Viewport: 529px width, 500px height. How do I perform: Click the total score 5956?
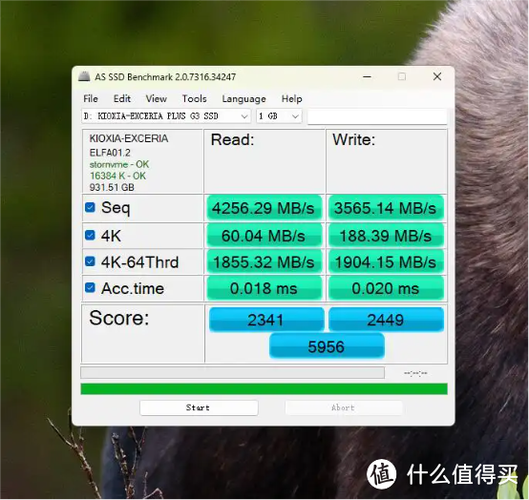coord(327,346)
